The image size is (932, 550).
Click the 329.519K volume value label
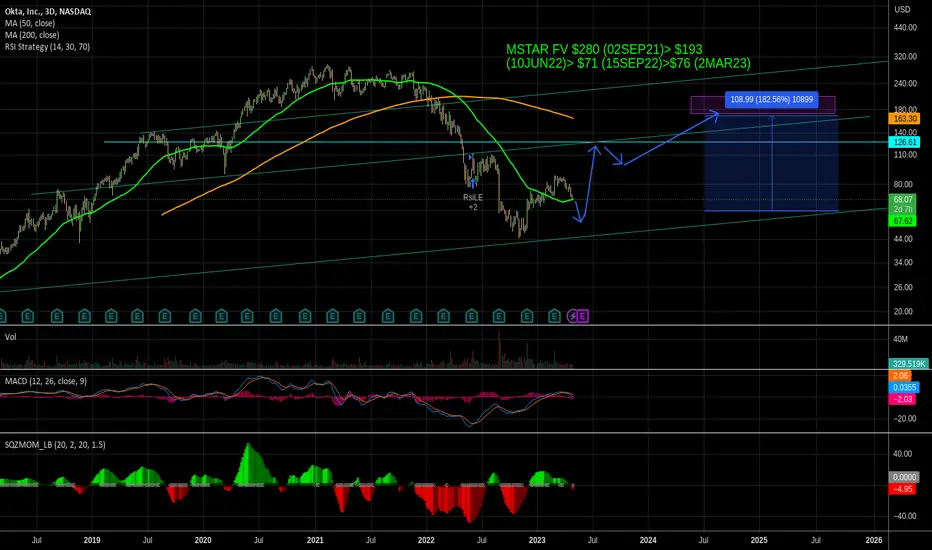pyautogui.click(x=909, y=364)
